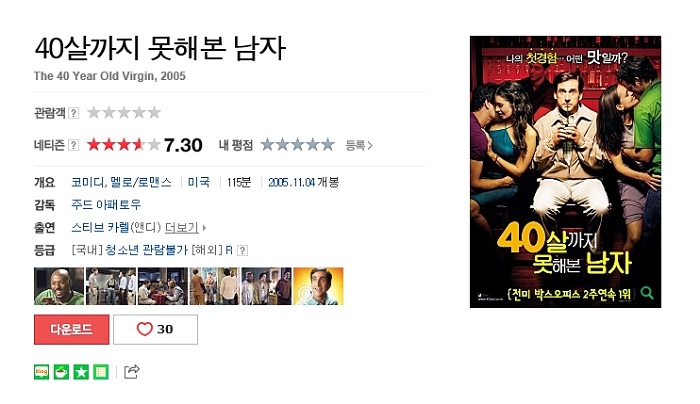This screenshot has width=700, height=404.
Task: Click the green memo share icon
Action: click(x=101, y=372)
